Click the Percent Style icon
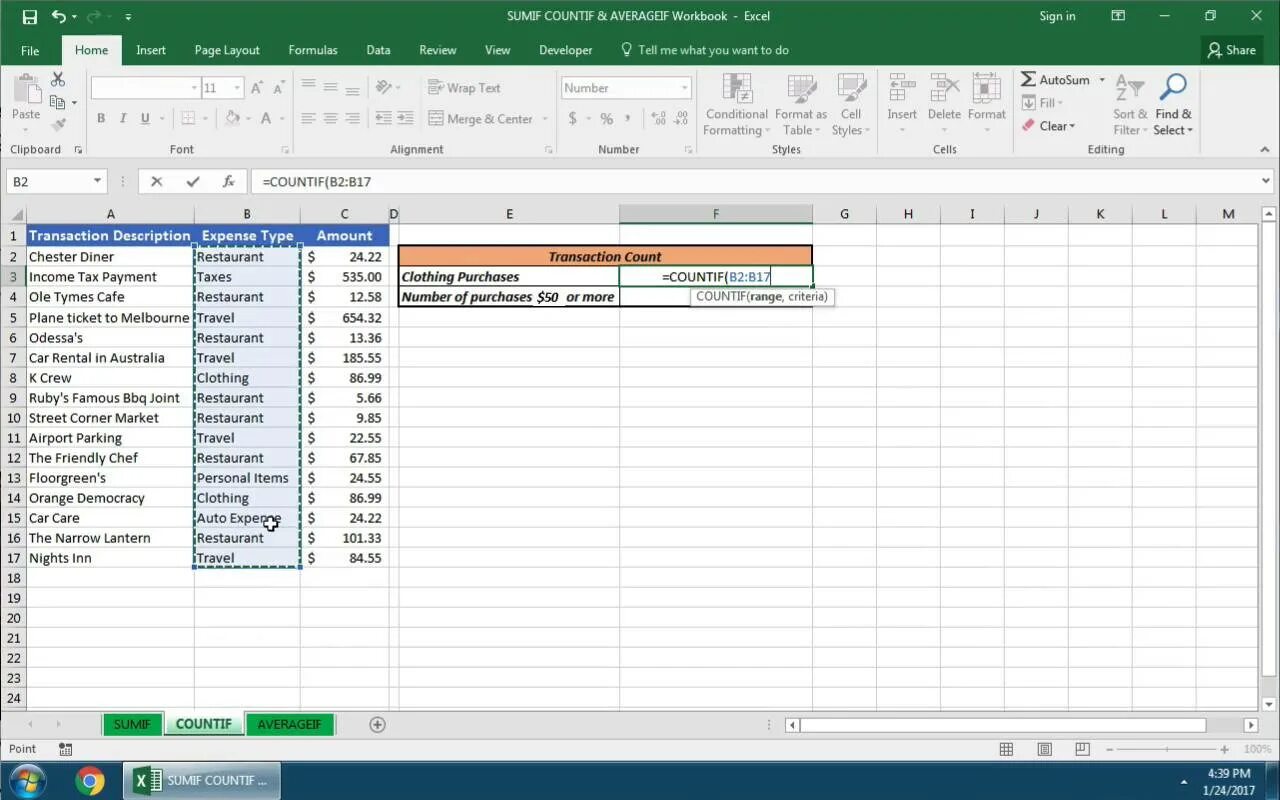 606,118
